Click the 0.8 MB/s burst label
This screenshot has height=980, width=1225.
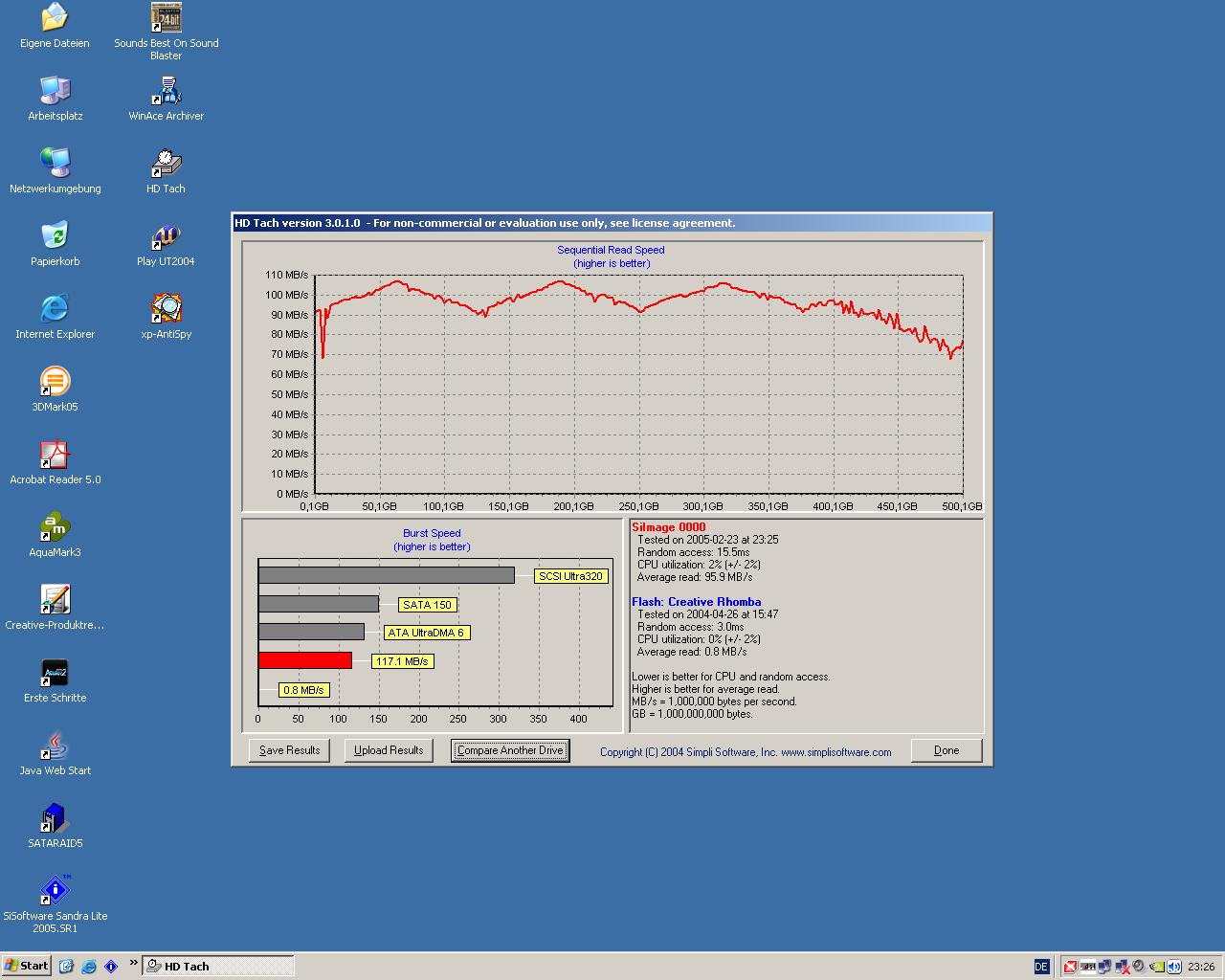303,690
